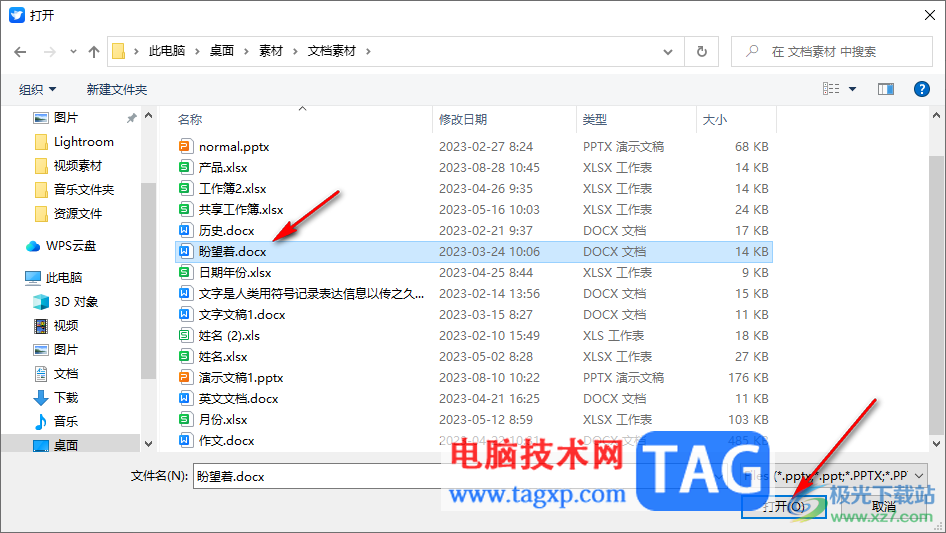Click the forward navigation arrow

(x=49, y=52)
